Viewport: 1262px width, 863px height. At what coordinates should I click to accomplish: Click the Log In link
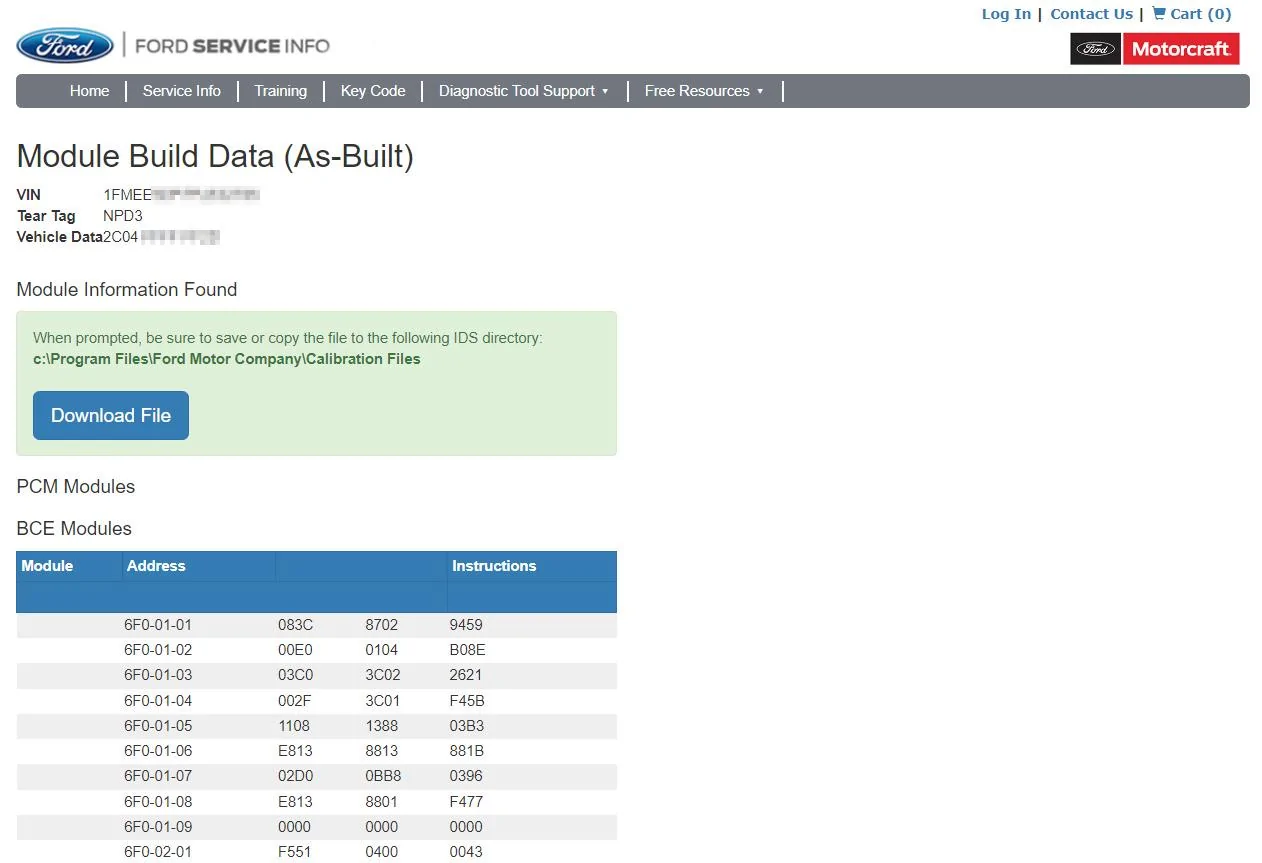point(1006,14)
